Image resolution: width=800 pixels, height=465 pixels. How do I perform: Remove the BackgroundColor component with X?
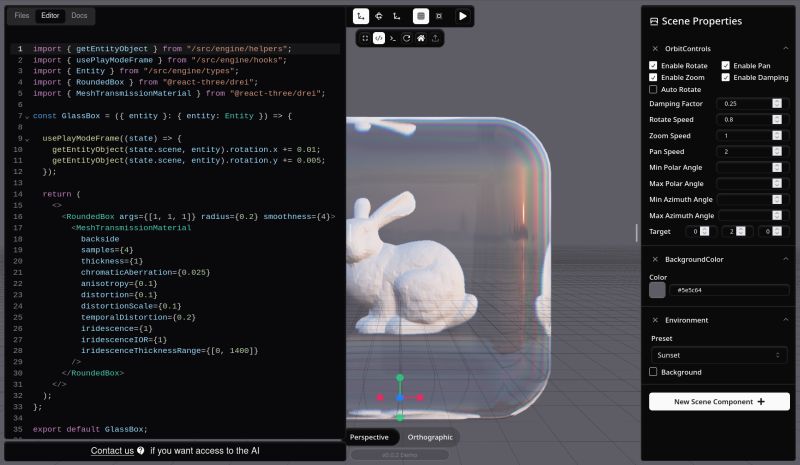[655, 259]
